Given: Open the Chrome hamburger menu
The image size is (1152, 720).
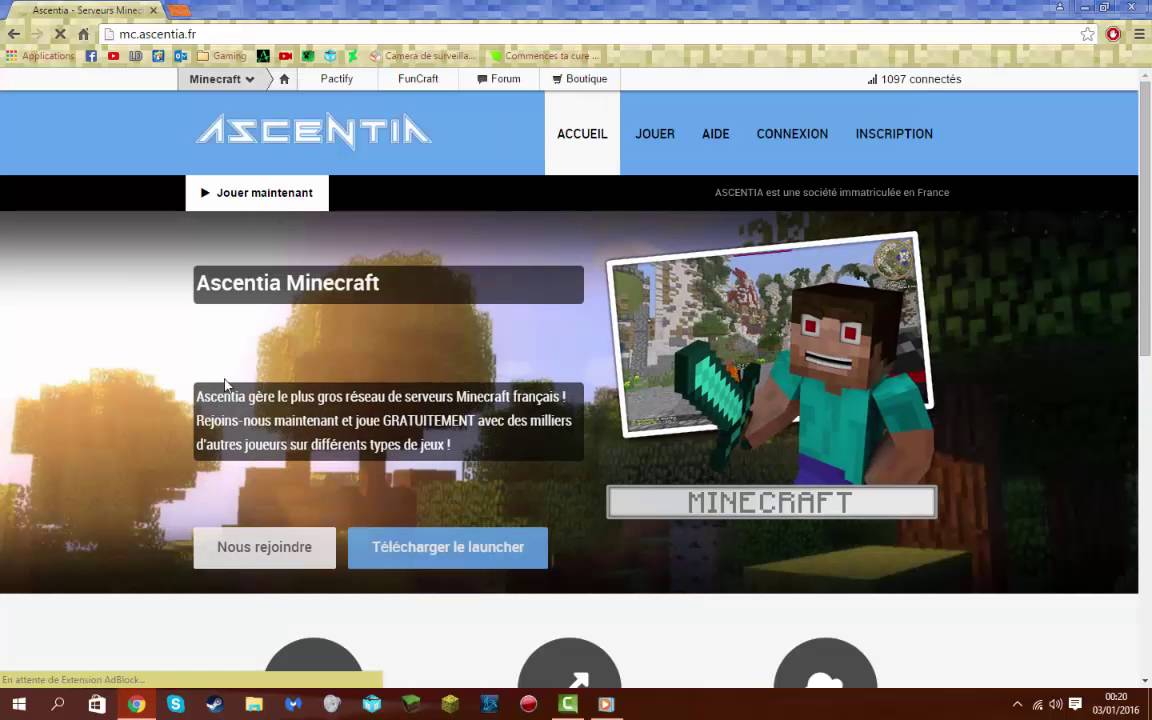Looking at the screenshot, I should [x=1140, y=34].
